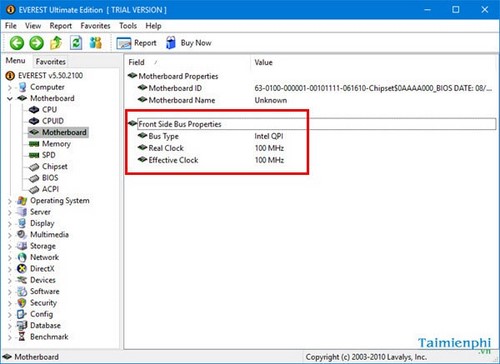Expand the DirectX tree node
500x364 pixels.
10,269
